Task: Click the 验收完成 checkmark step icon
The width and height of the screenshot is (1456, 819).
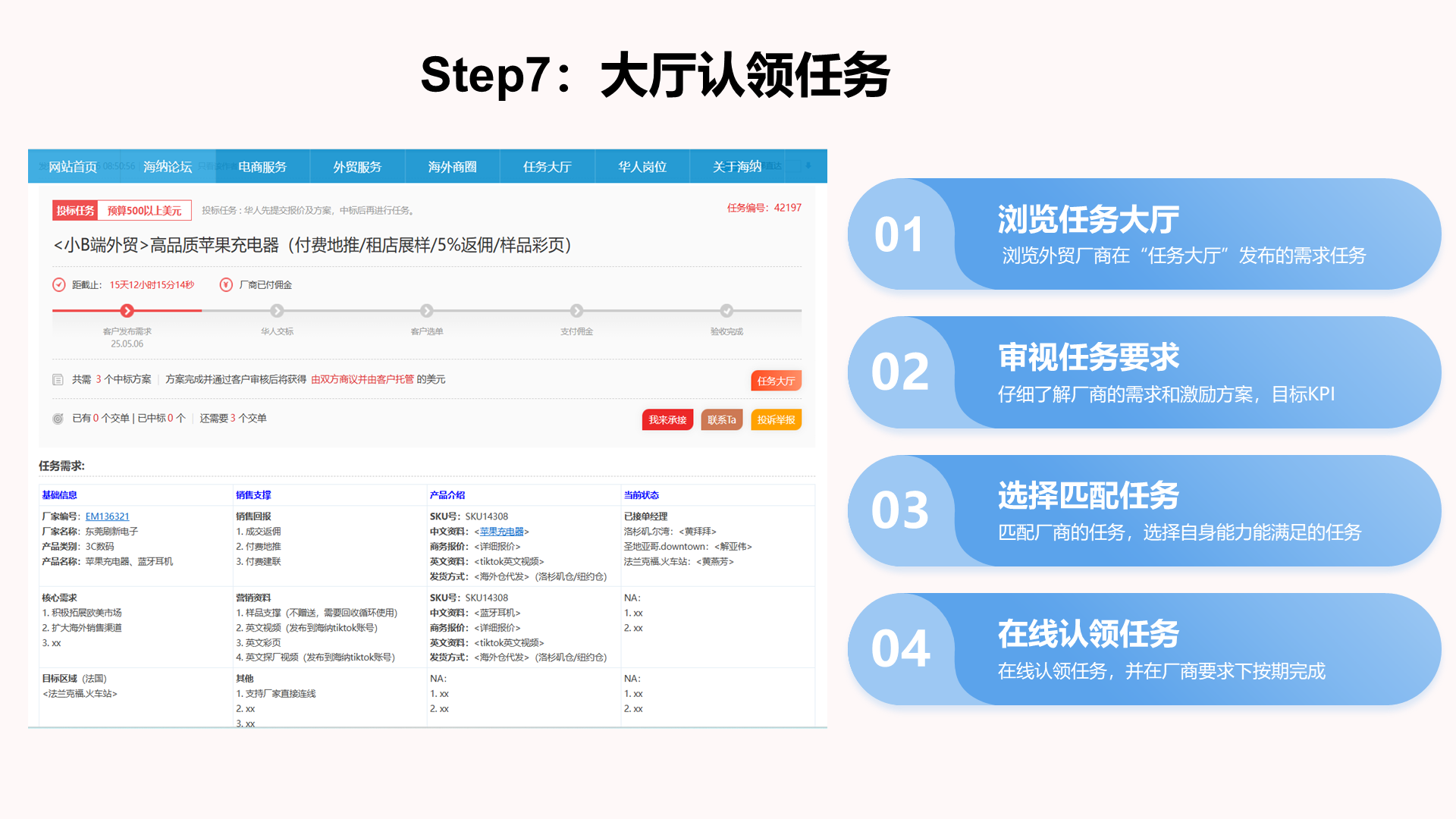Action: pos(726,311)
